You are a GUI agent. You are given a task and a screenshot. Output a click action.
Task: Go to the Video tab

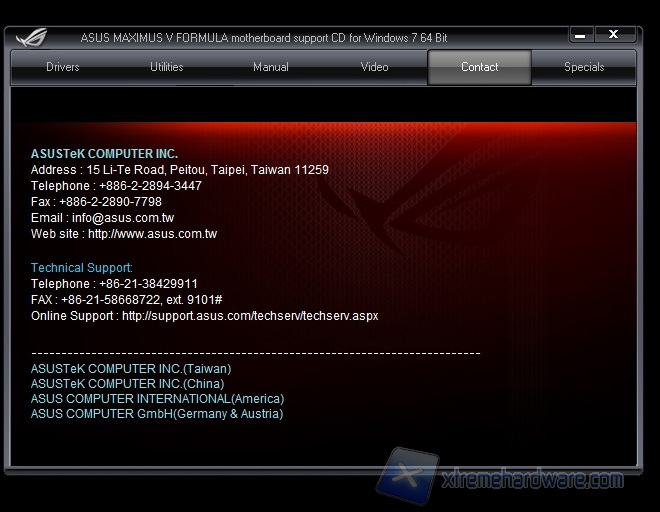[x=374, y=67]
